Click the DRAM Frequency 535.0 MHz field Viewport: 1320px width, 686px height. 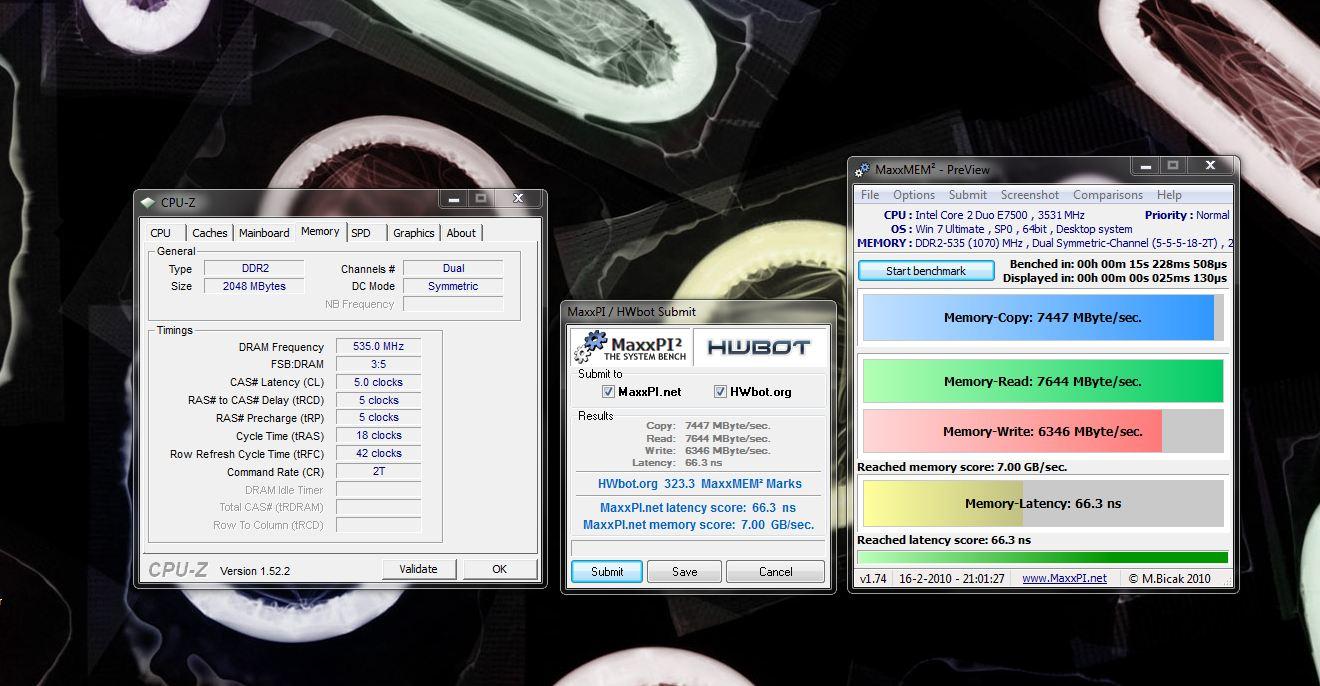click(x=378, y=347)
